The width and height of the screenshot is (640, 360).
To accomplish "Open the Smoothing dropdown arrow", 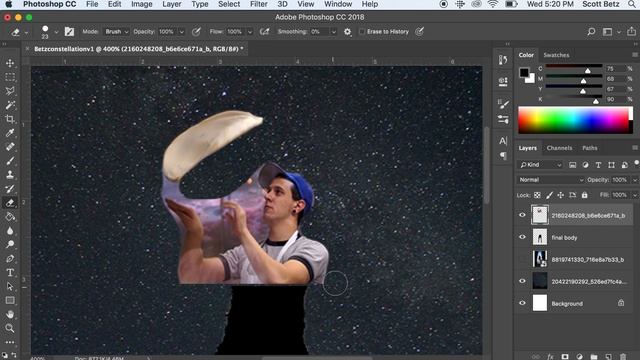I will 333,32.
